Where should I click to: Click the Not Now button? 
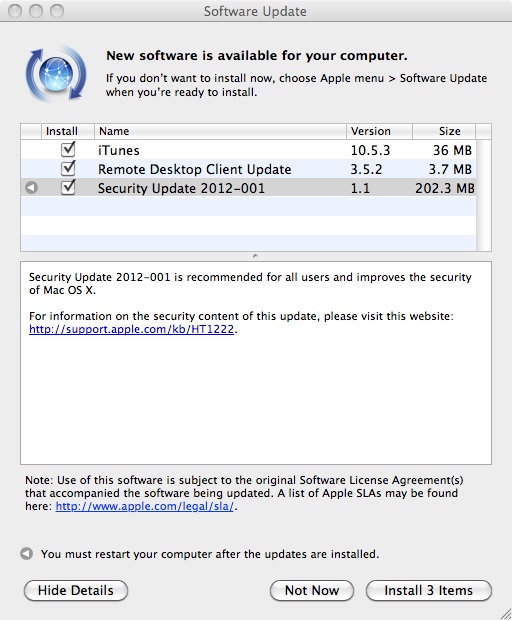click(x=312, y=590)
